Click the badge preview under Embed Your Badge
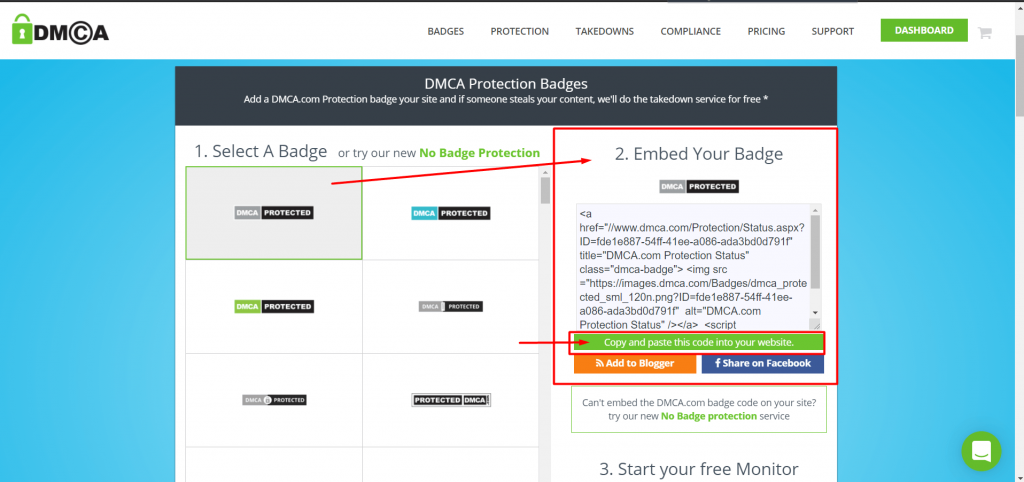The height and width of the screenshot is (482, 1024). point(699,187)
